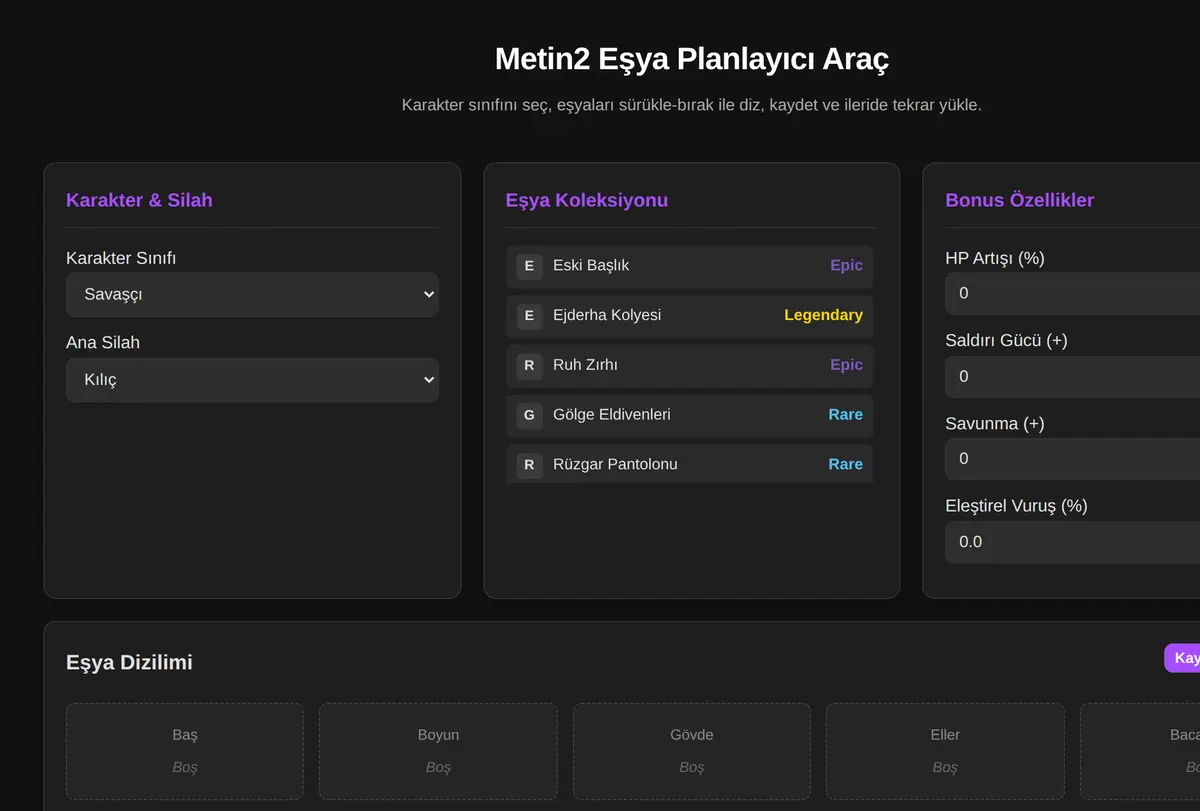Focus the Savunma (+) input field
Viewport: 1200px width, 811px height.
(1072, 458)
